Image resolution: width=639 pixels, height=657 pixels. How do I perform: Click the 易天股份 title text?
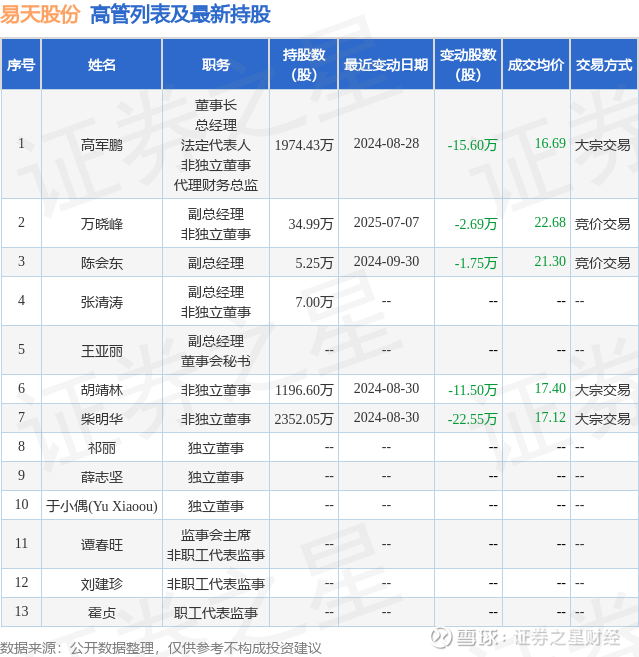pyautogui.click(x=40, y=14)
